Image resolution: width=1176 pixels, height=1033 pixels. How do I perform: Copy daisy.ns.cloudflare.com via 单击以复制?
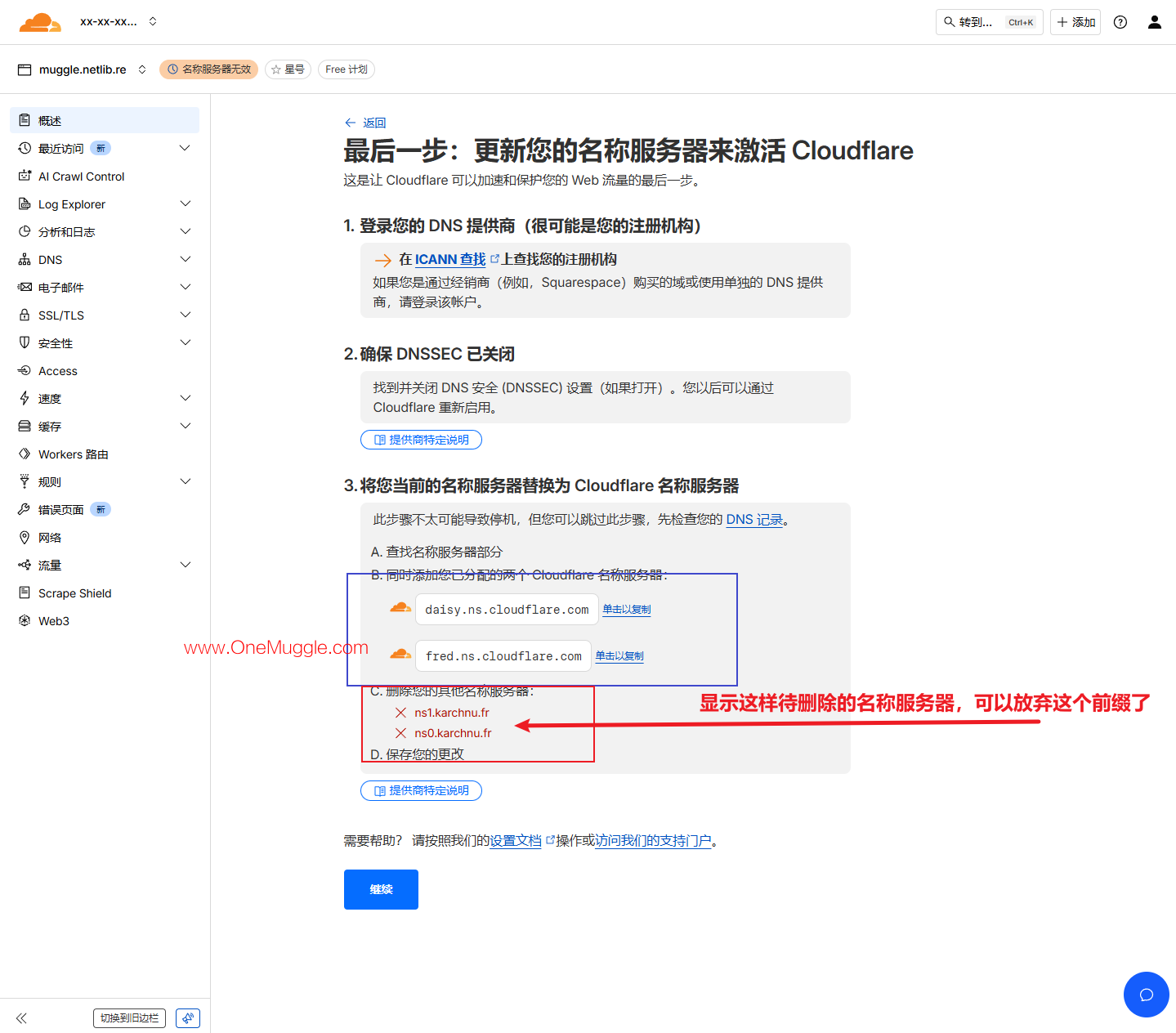tap(627, 609)
